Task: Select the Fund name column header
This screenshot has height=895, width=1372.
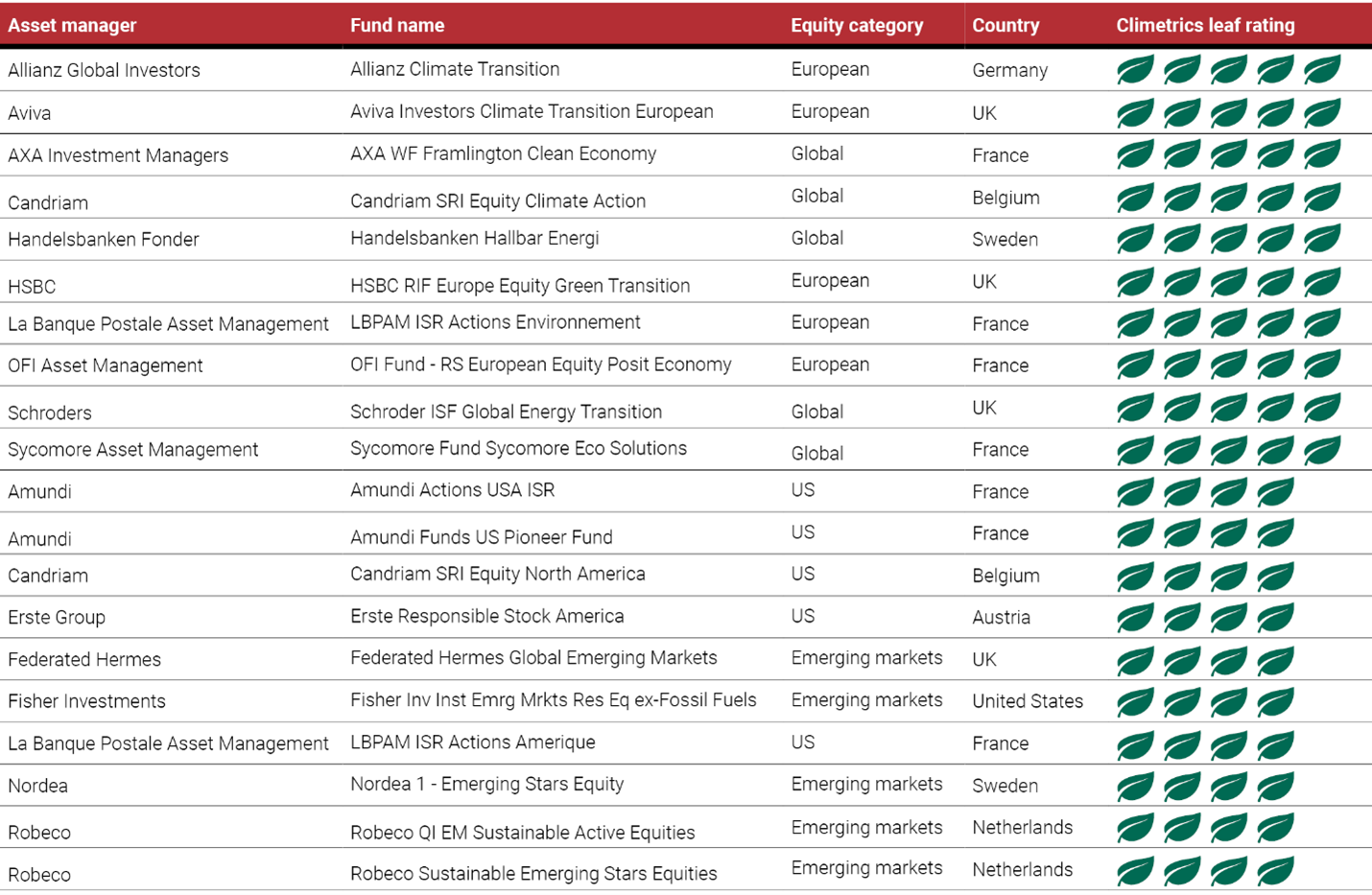Action: point(397,26)
